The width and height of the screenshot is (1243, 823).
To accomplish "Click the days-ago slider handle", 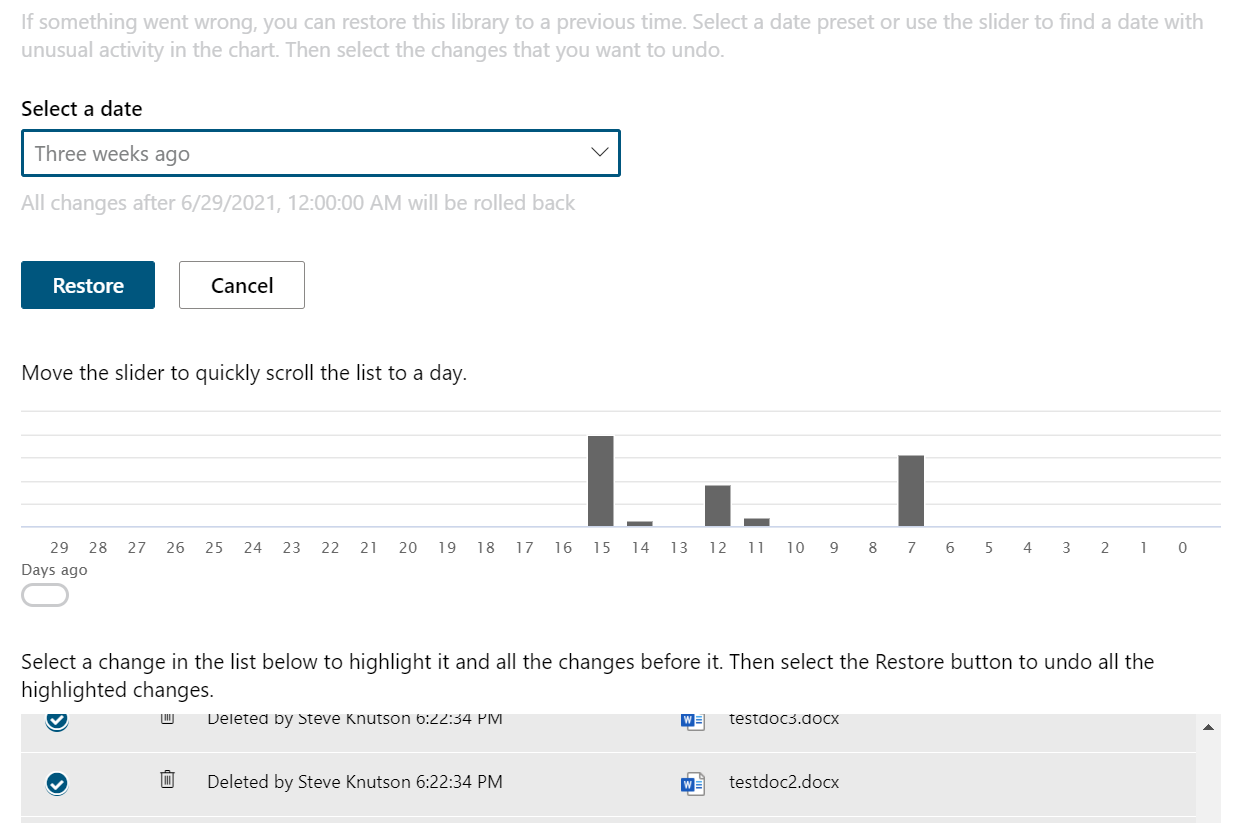I will pos(45,596).
